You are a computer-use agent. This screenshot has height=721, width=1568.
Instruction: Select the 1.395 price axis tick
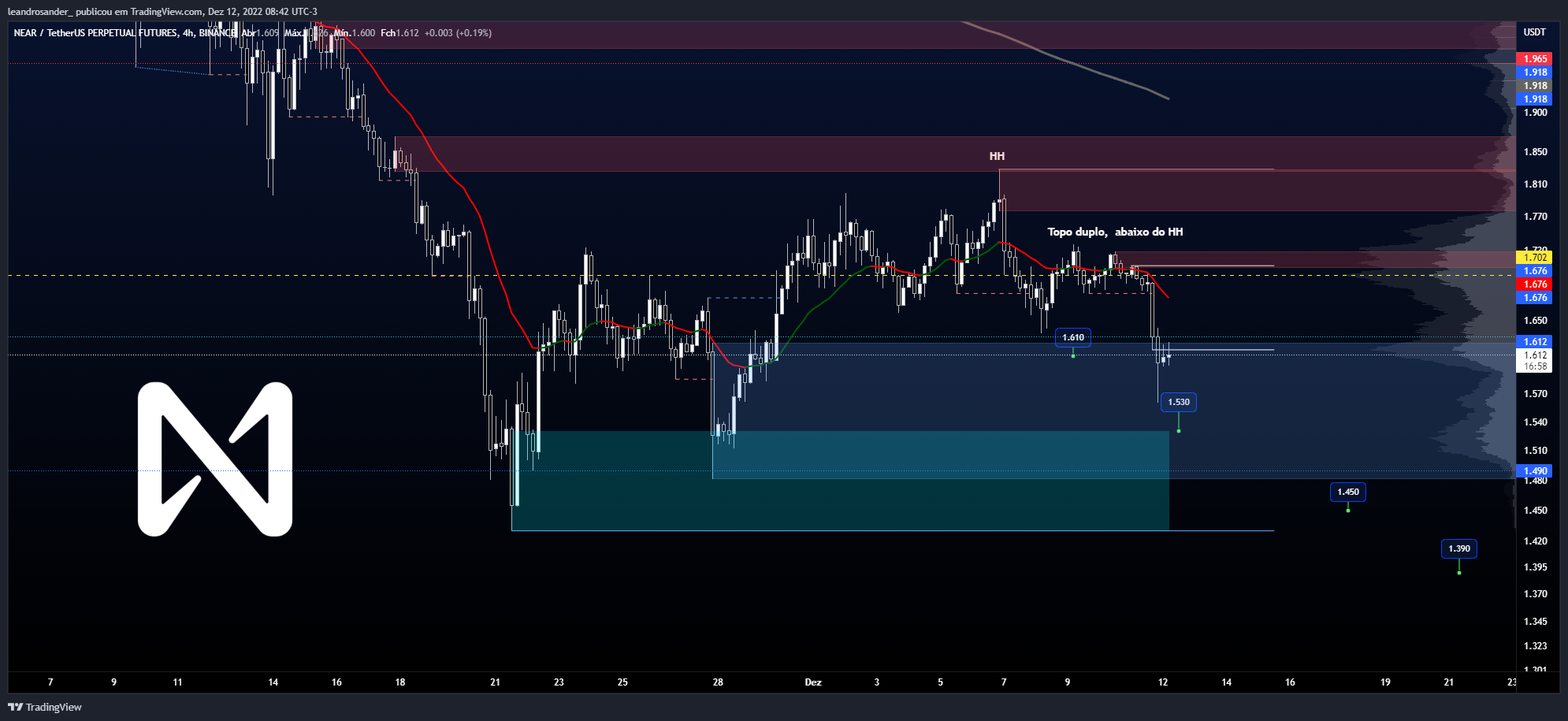click(1535, 567)
